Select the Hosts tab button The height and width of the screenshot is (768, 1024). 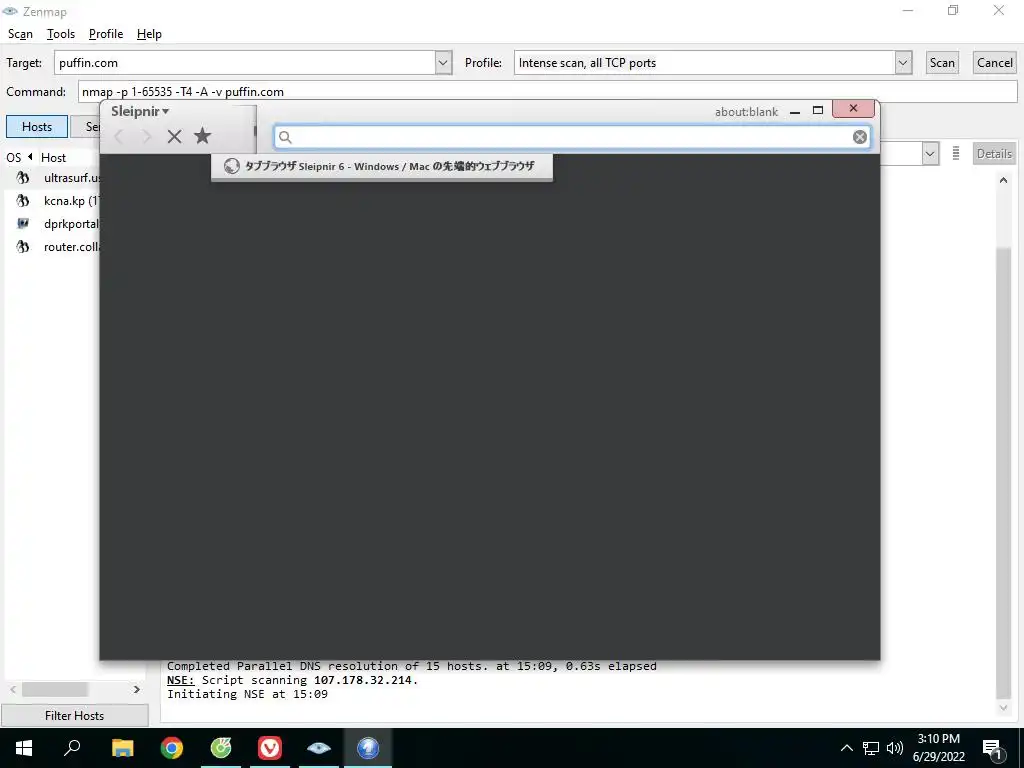coord(37,127)
